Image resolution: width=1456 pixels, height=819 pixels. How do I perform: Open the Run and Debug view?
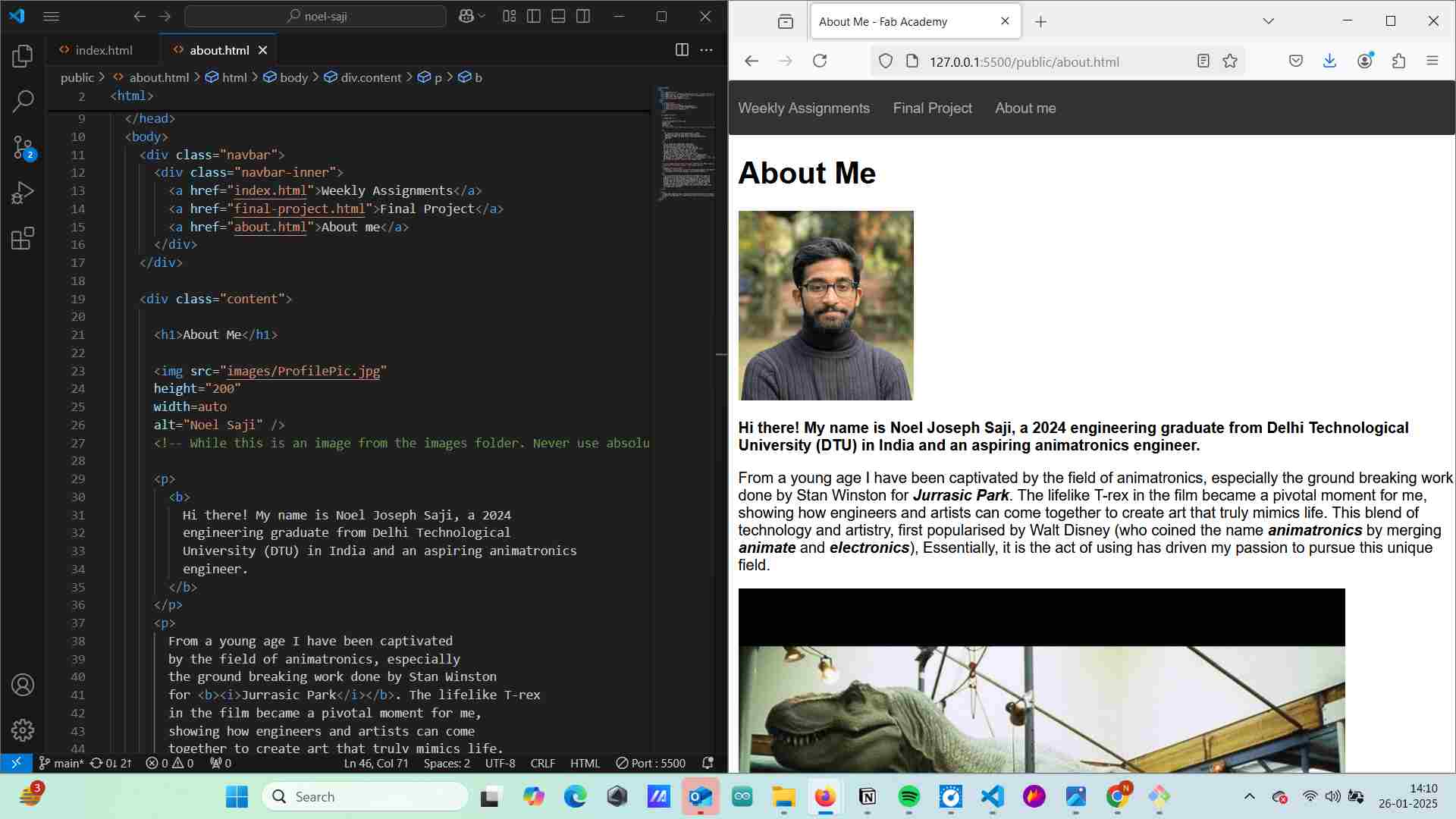tap(23, 193)
